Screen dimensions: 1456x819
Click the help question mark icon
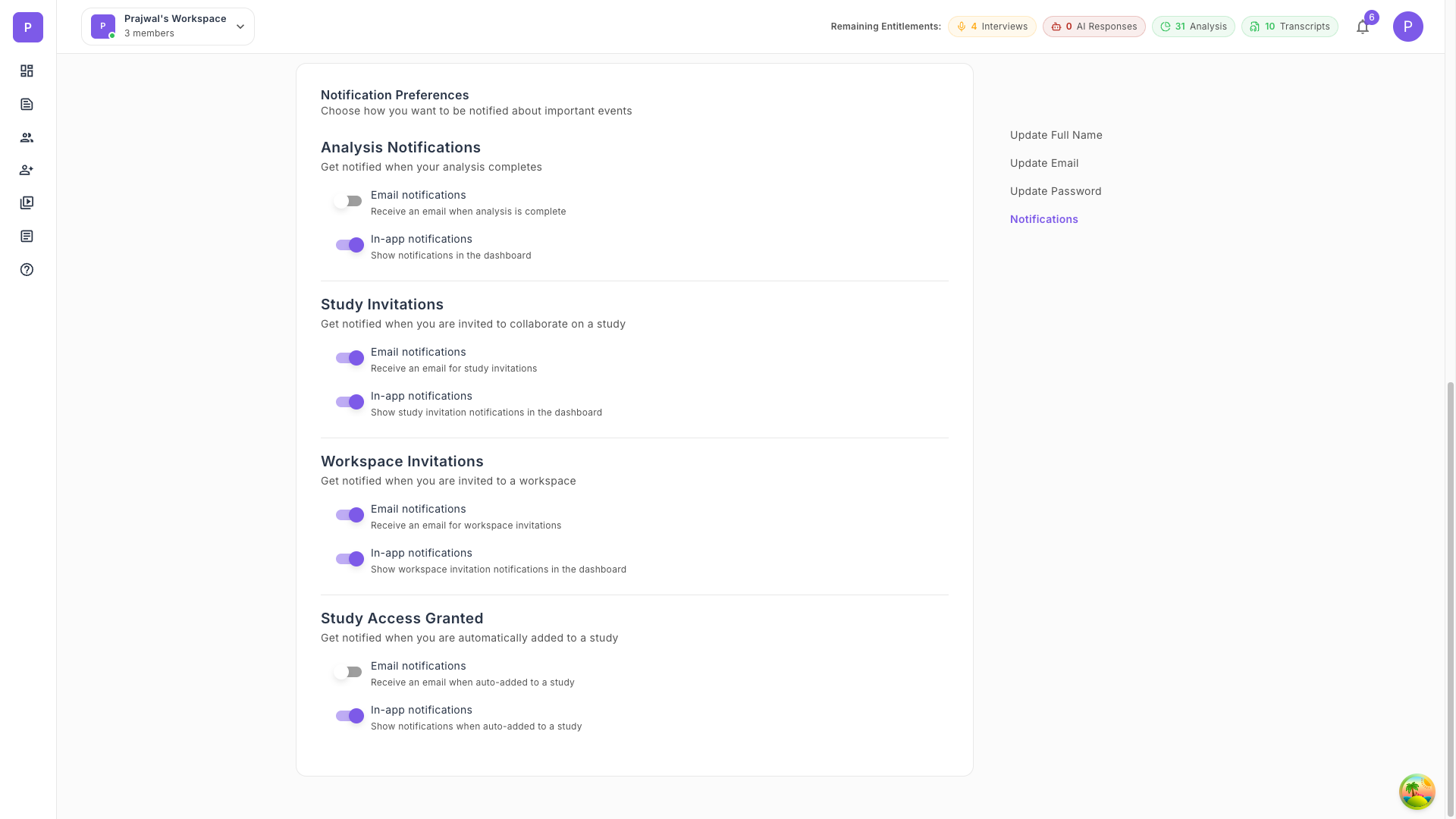click(x=27, y=269)
